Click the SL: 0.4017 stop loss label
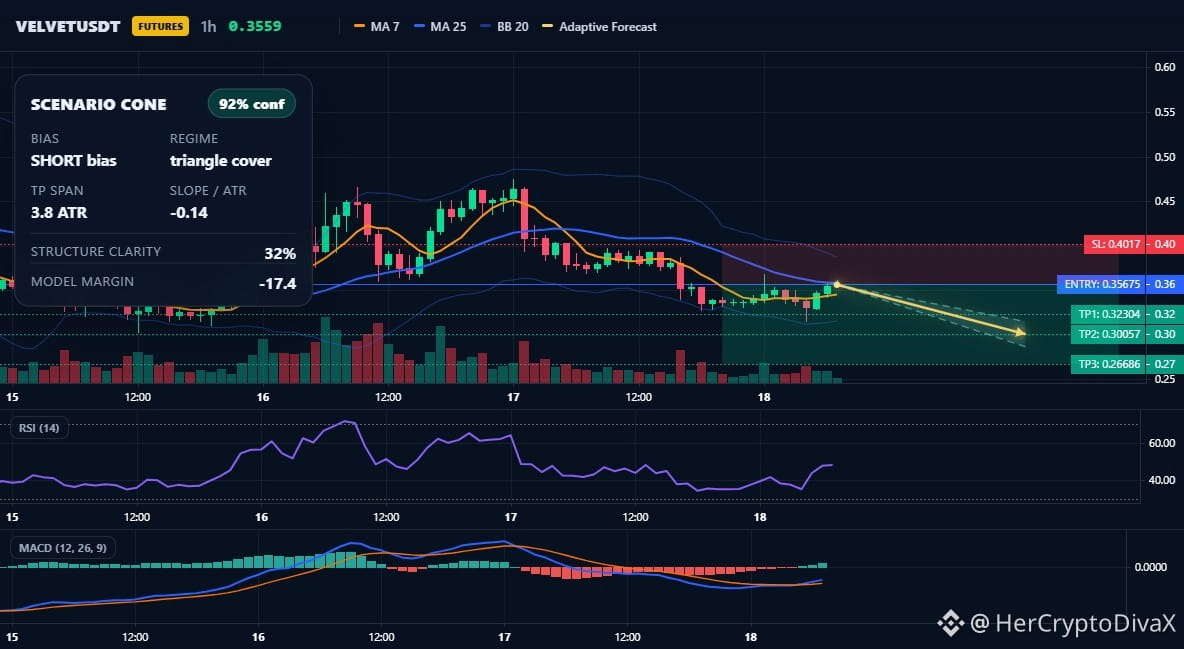This screenshot has width=1184, height=649. click(x=1116, y=244)
